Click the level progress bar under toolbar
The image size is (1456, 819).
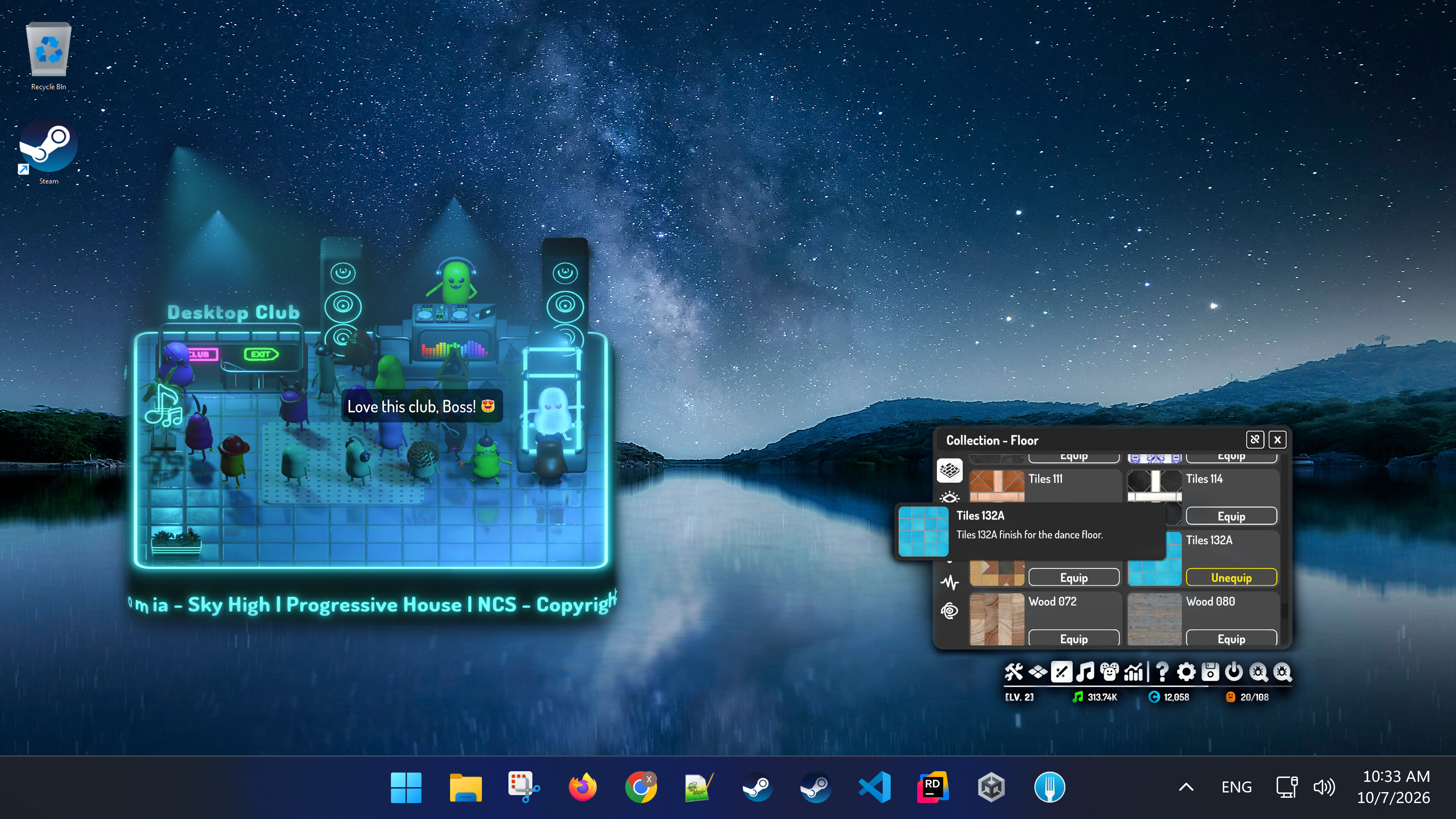(x=1147, y=686)
